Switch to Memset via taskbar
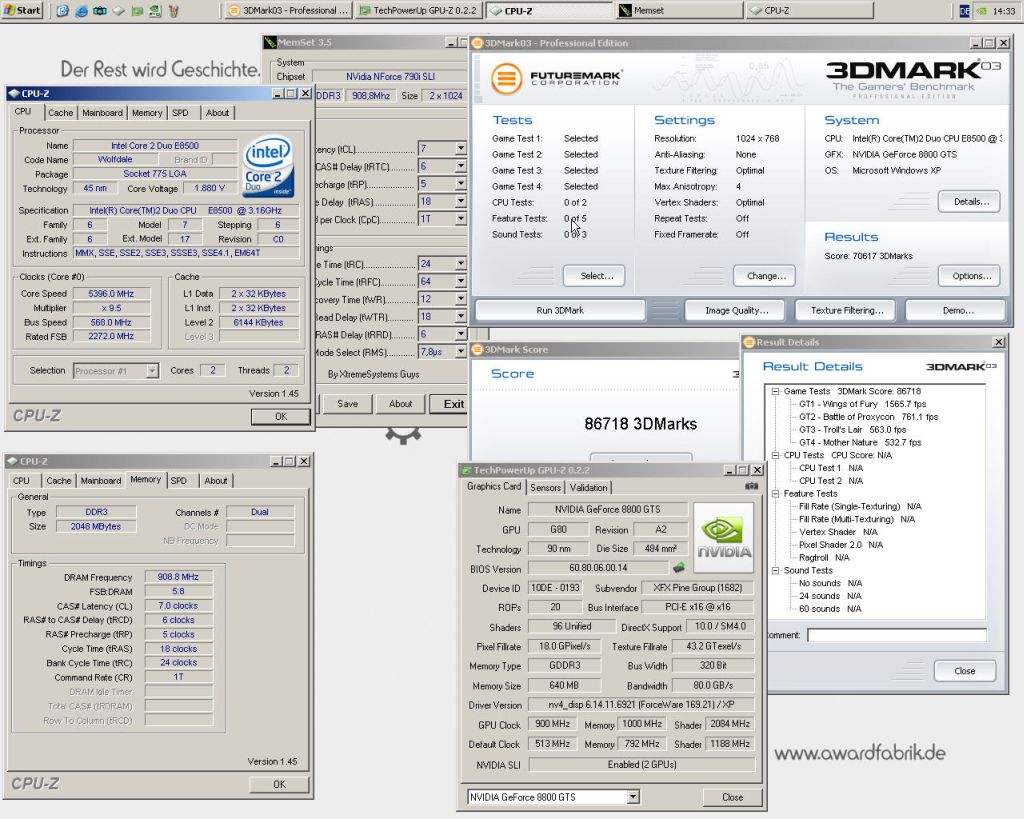 click(x=679, y=10)
